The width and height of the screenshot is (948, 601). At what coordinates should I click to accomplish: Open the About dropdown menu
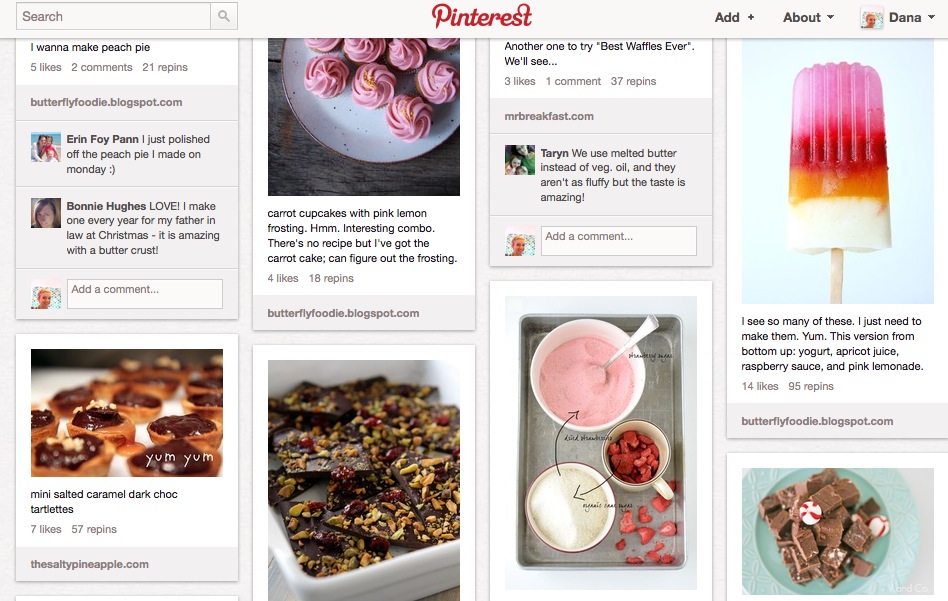[x=808, y=18]
